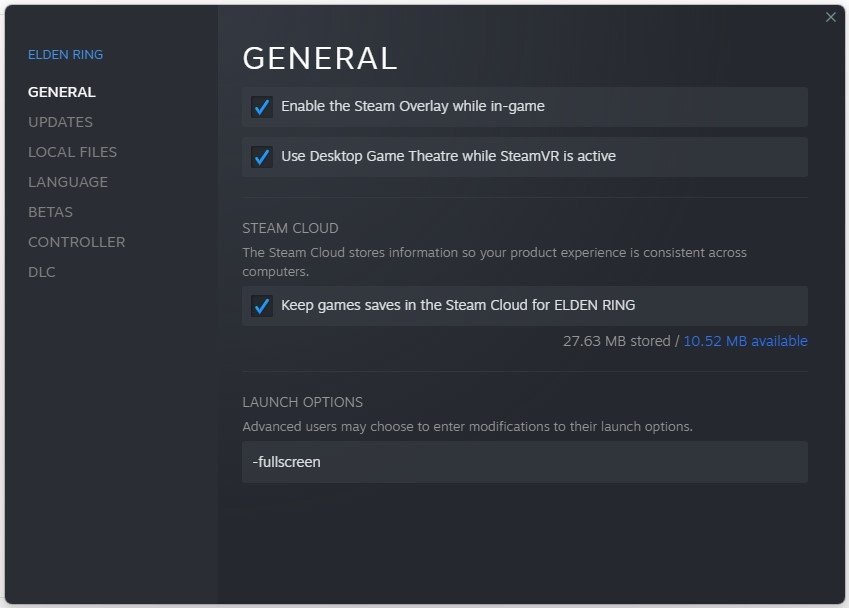Open the BETAS section
Image resolution: width=849 pixels, height=608 pixels.
[50, 212]
